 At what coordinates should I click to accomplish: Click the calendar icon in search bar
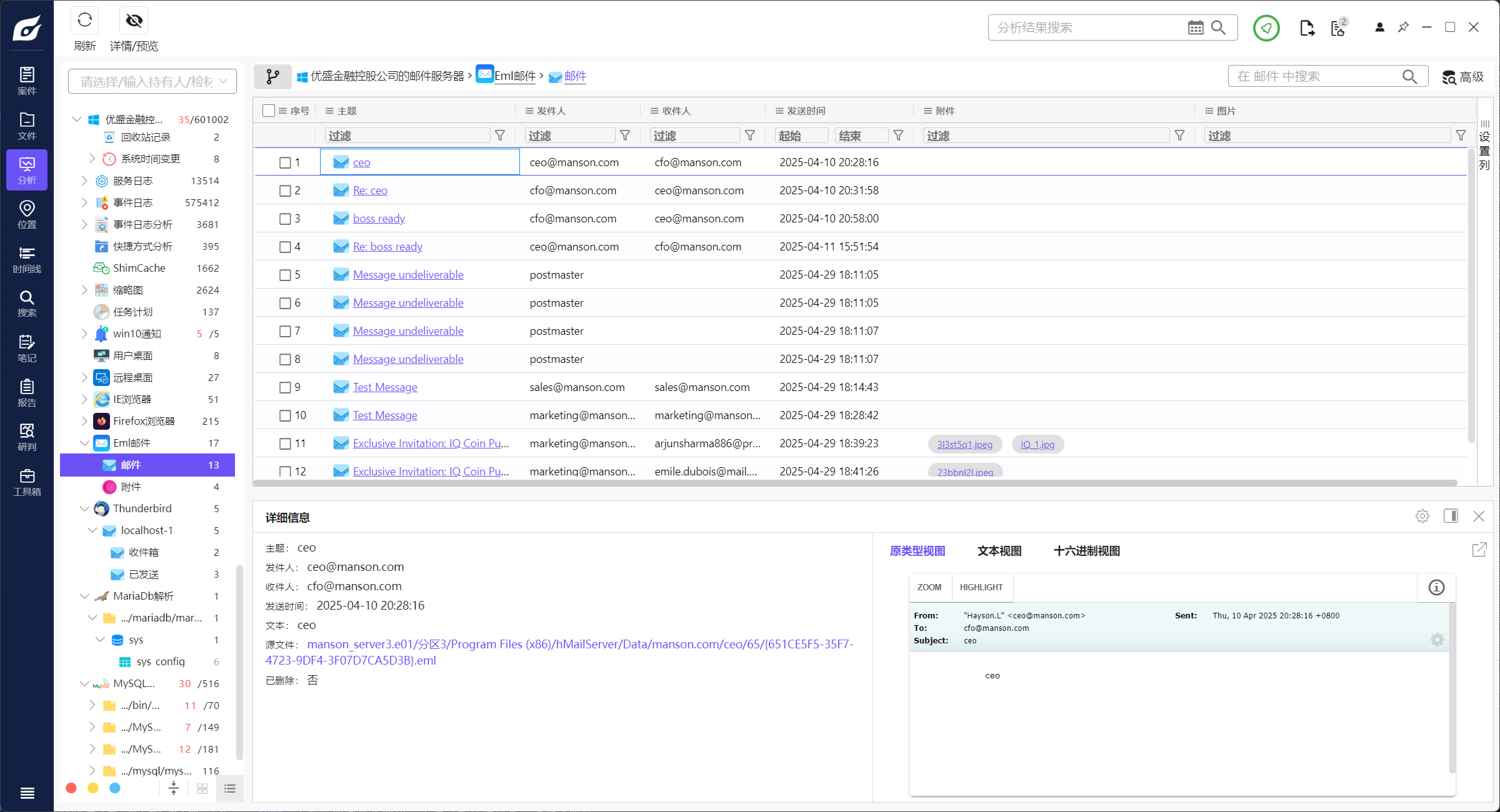pos(1195,27)
